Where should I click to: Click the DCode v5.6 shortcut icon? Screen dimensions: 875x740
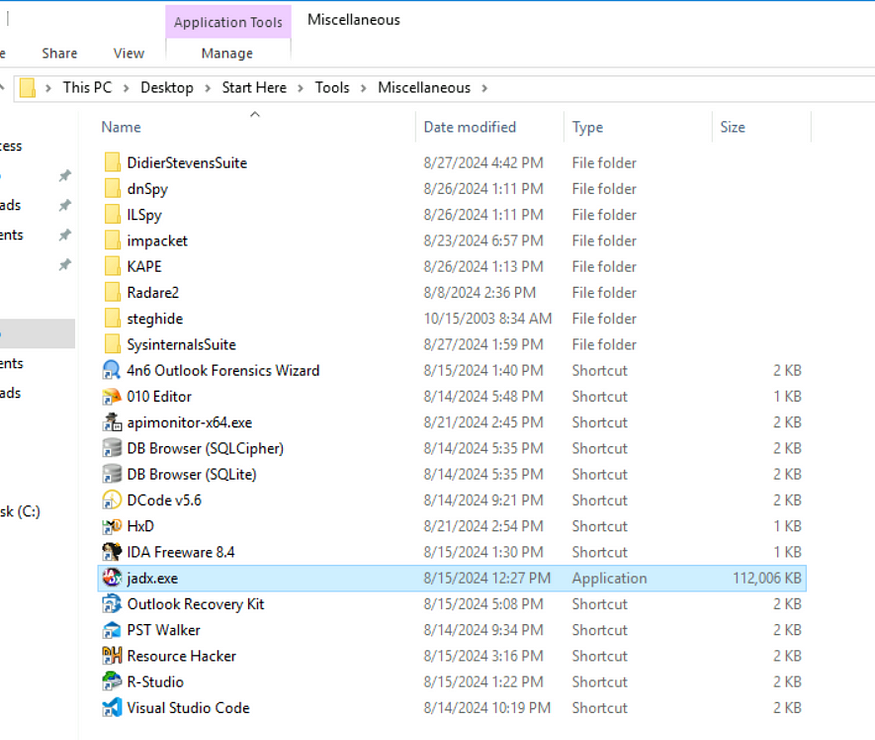click(112, 500)
